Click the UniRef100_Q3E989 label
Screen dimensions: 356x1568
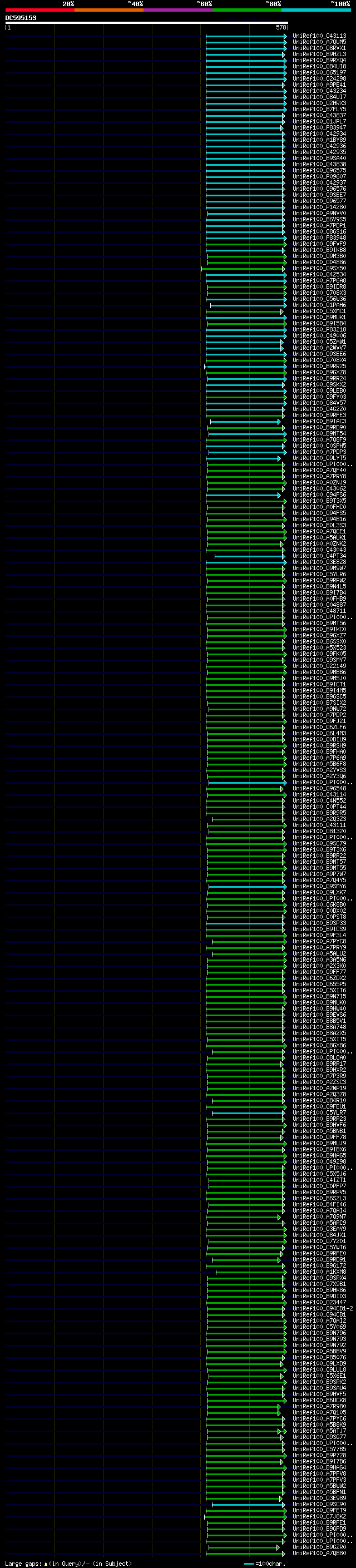(319, 1498)
